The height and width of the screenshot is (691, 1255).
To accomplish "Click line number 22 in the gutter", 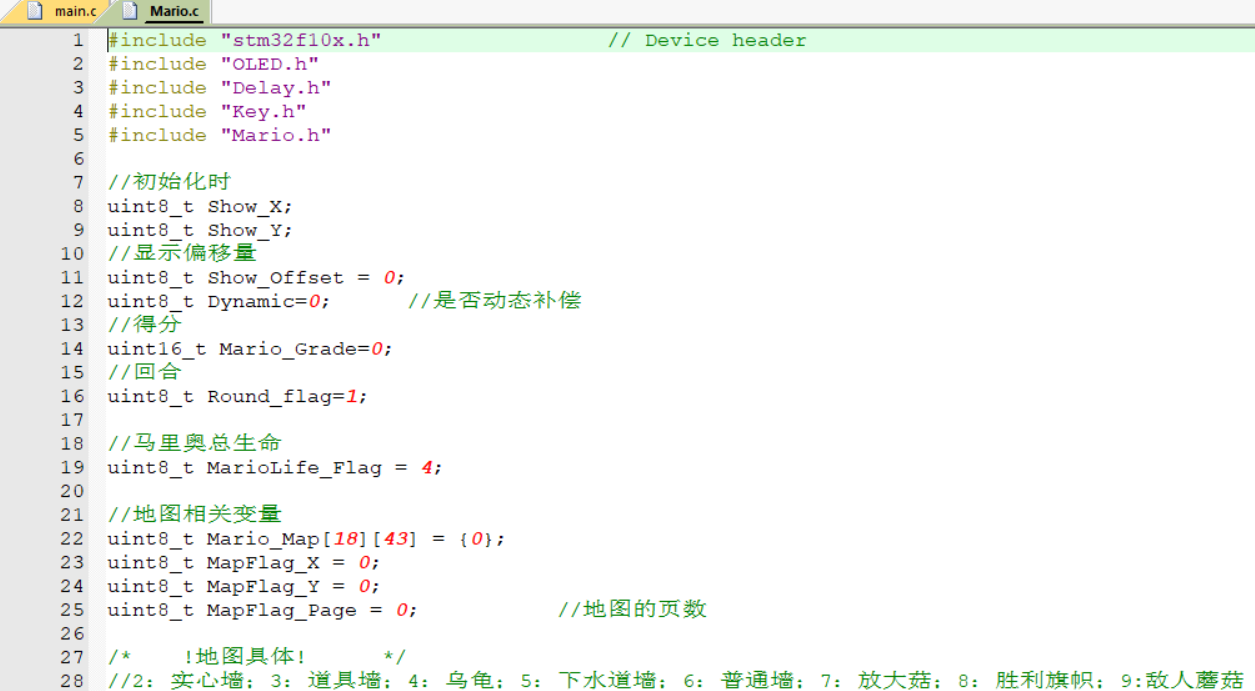I will tap(72, 539).
